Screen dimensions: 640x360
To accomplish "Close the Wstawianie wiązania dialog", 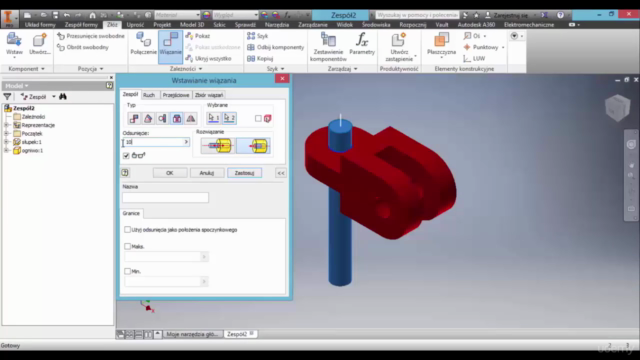I will point(282,78).
